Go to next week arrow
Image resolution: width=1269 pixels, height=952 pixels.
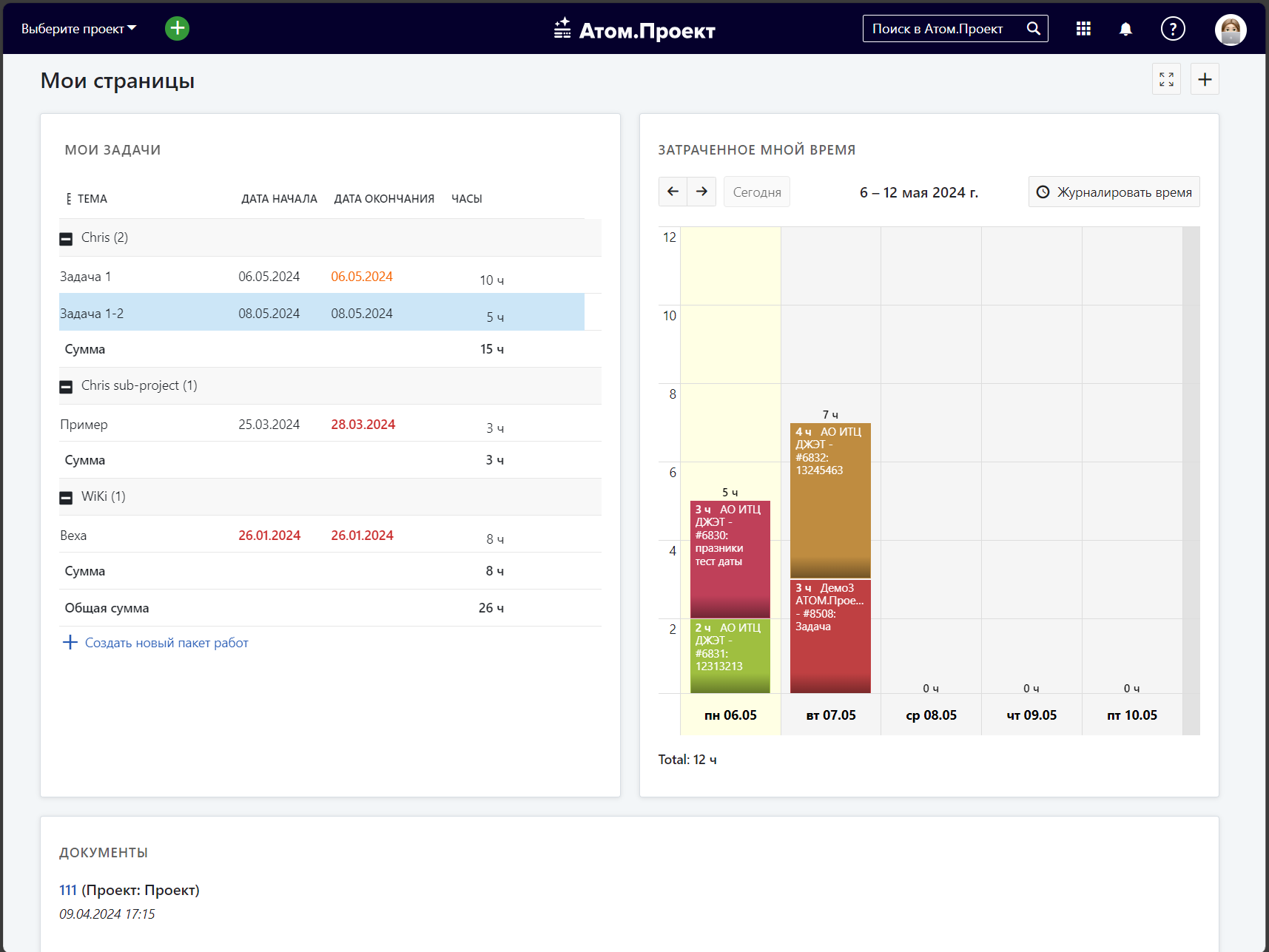tap(701, 192)
